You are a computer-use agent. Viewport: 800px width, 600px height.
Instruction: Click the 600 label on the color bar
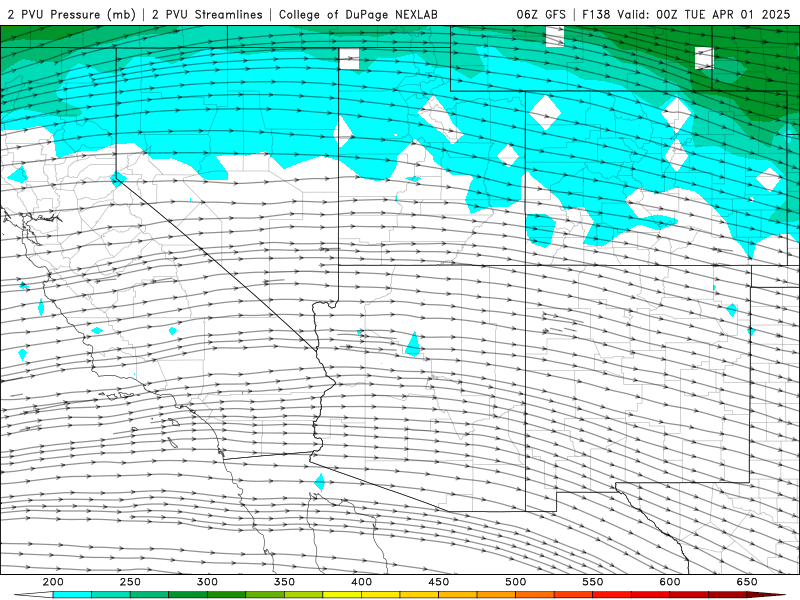tap(669, 582)
